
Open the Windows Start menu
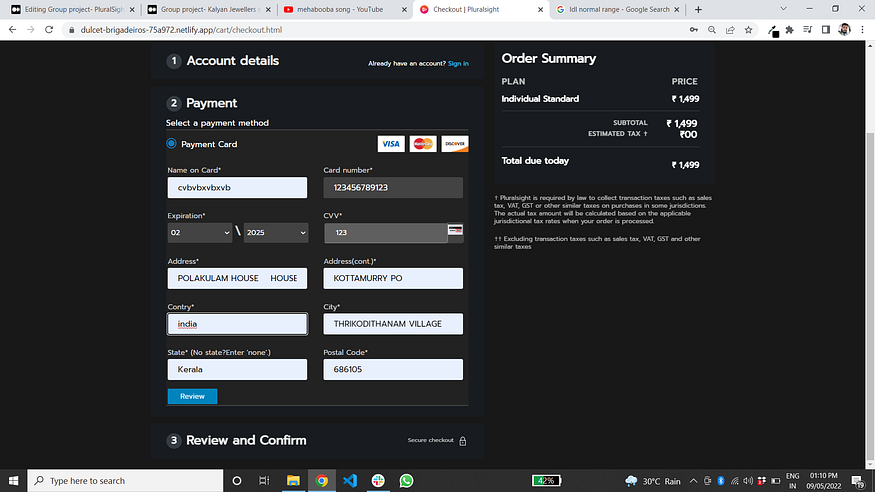click(x=13, y=480)
